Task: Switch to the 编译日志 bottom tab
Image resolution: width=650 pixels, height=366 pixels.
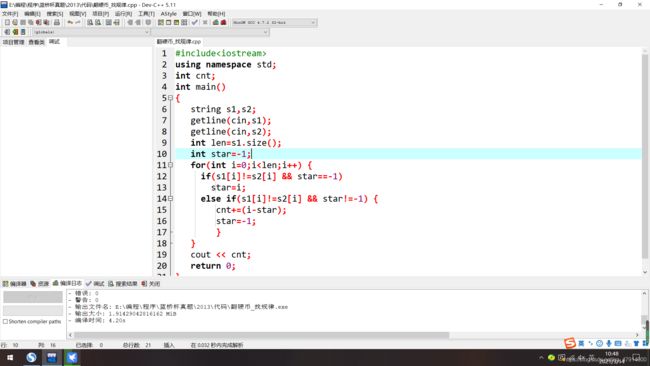Action: pyautogui.click(x=67, y=284)
